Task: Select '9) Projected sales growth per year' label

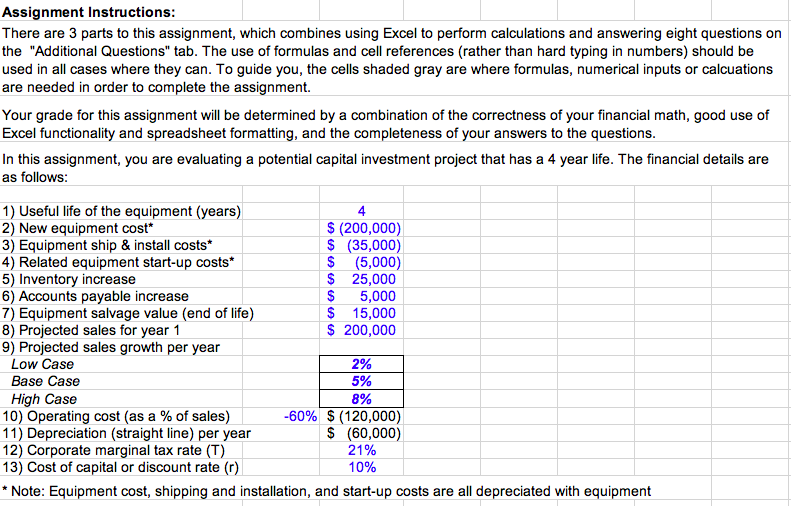Action: point(110,347)
